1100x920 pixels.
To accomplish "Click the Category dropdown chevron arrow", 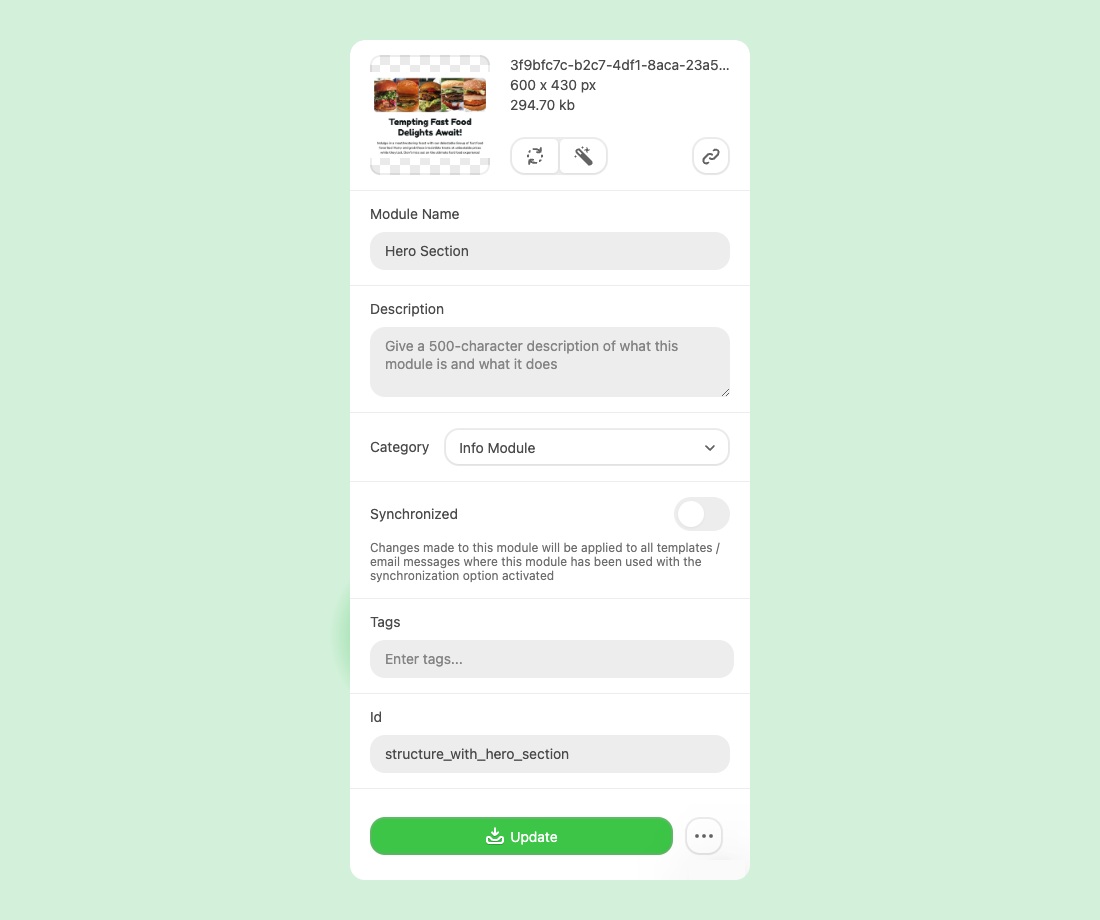I will pos(710,448).
